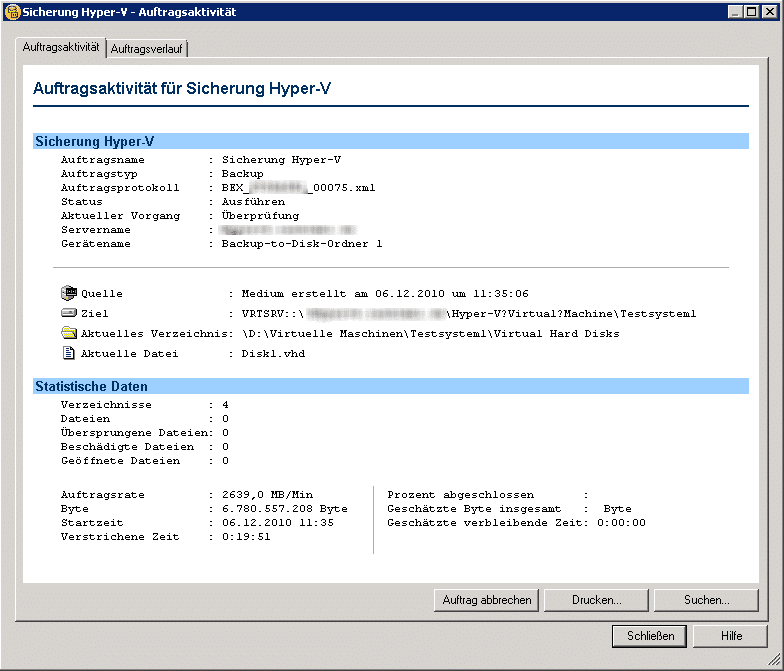Click the 'Geschätzte Byte insgesamt' label
Image resolution: width=784 pixels, height=671 pixels.
coord(474,509)
